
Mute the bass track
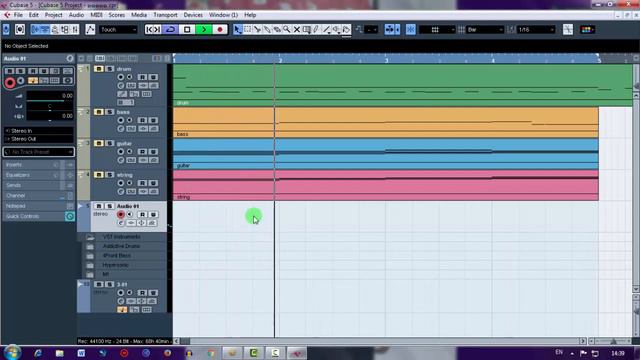99,112
